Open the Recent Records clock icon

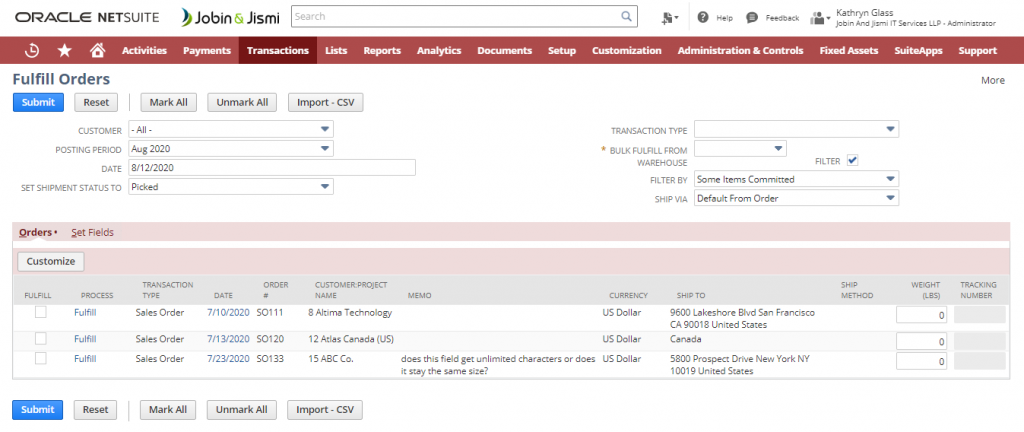pyautogui.click(x=32, y=50)
